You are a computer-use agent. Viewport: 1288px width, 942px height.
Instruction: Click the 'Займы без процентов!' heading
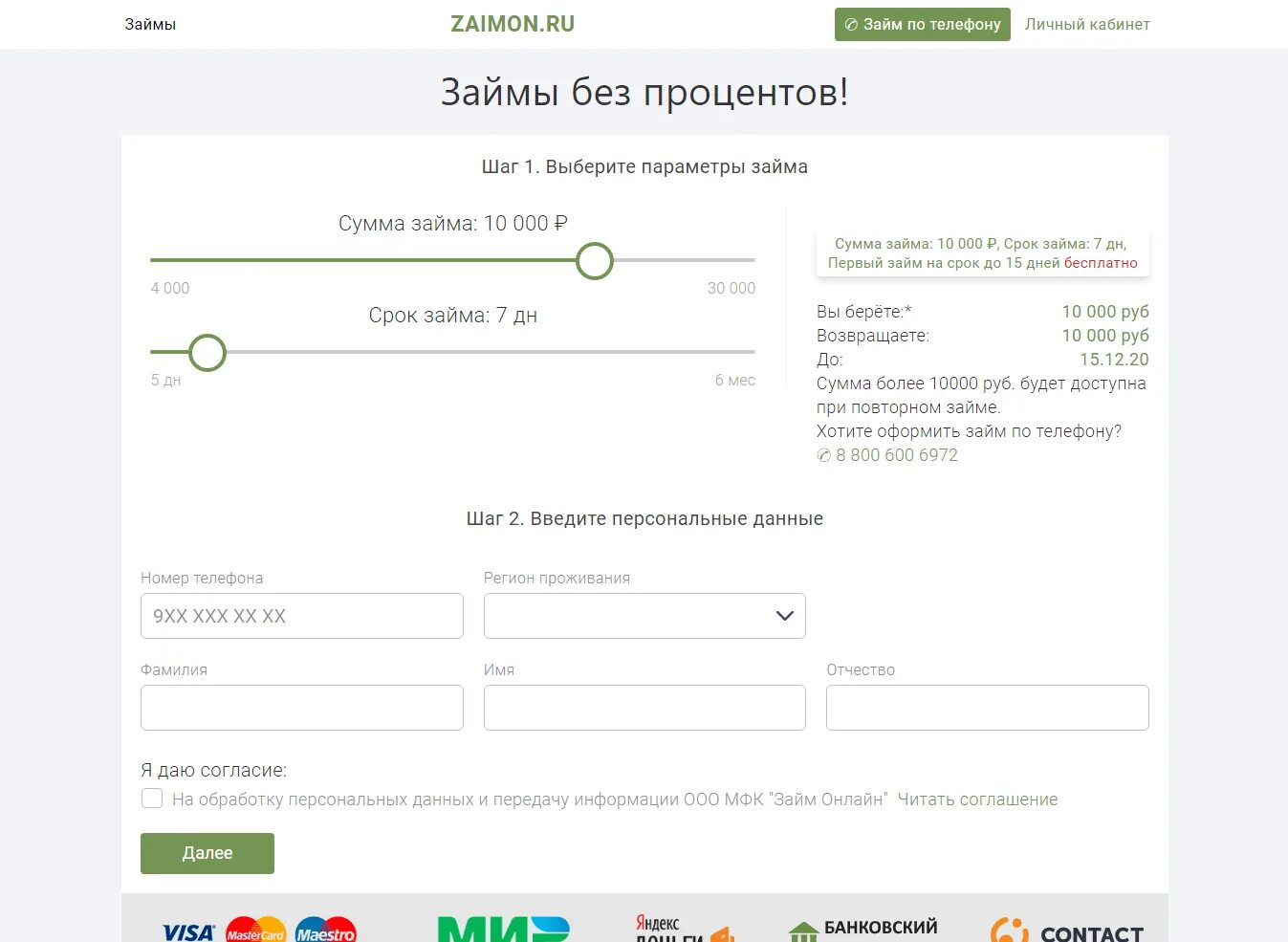[x=644, y=92]
